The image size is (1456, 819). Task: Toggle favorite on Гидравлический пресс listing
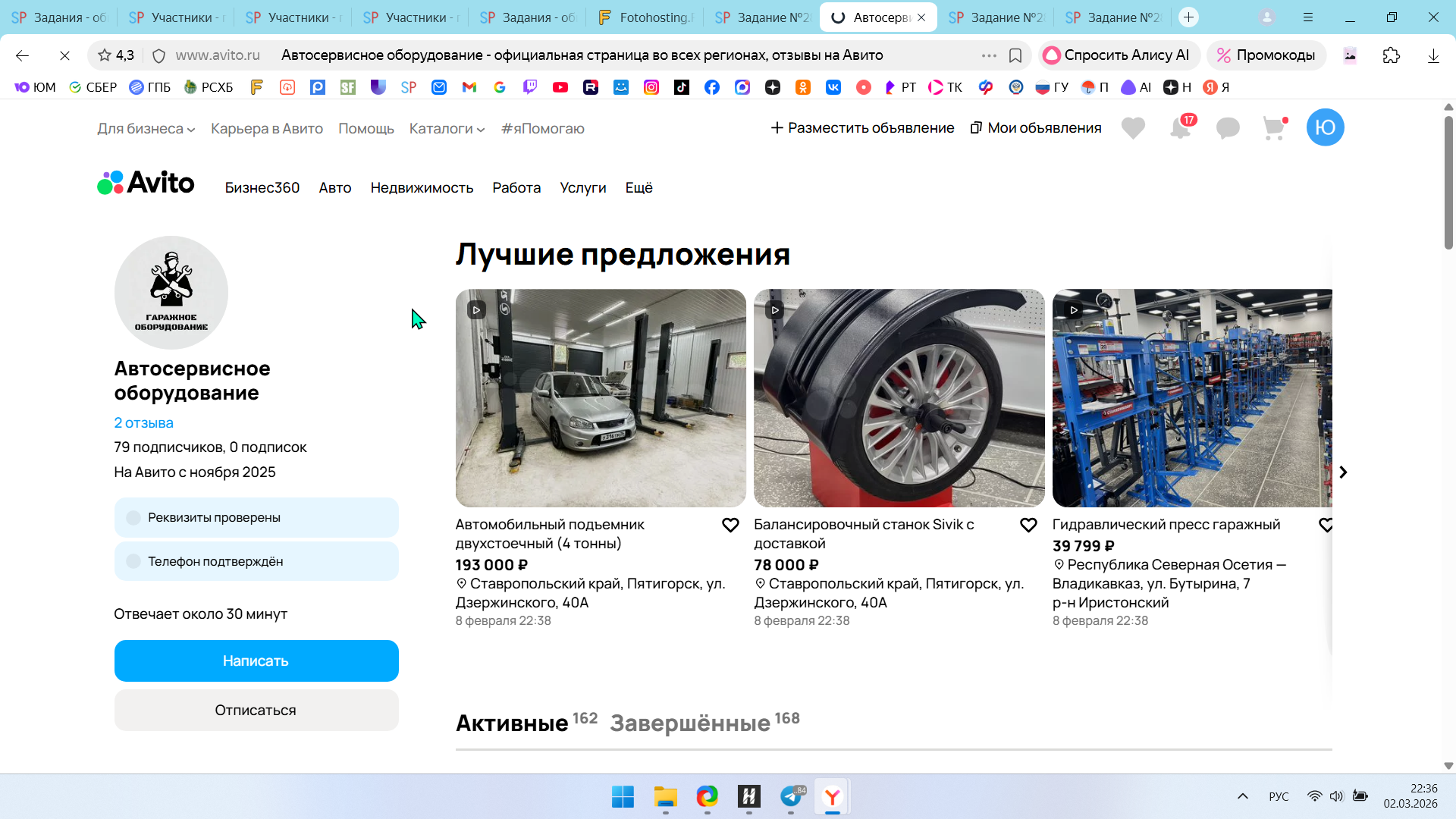(x=1326, y=525)
